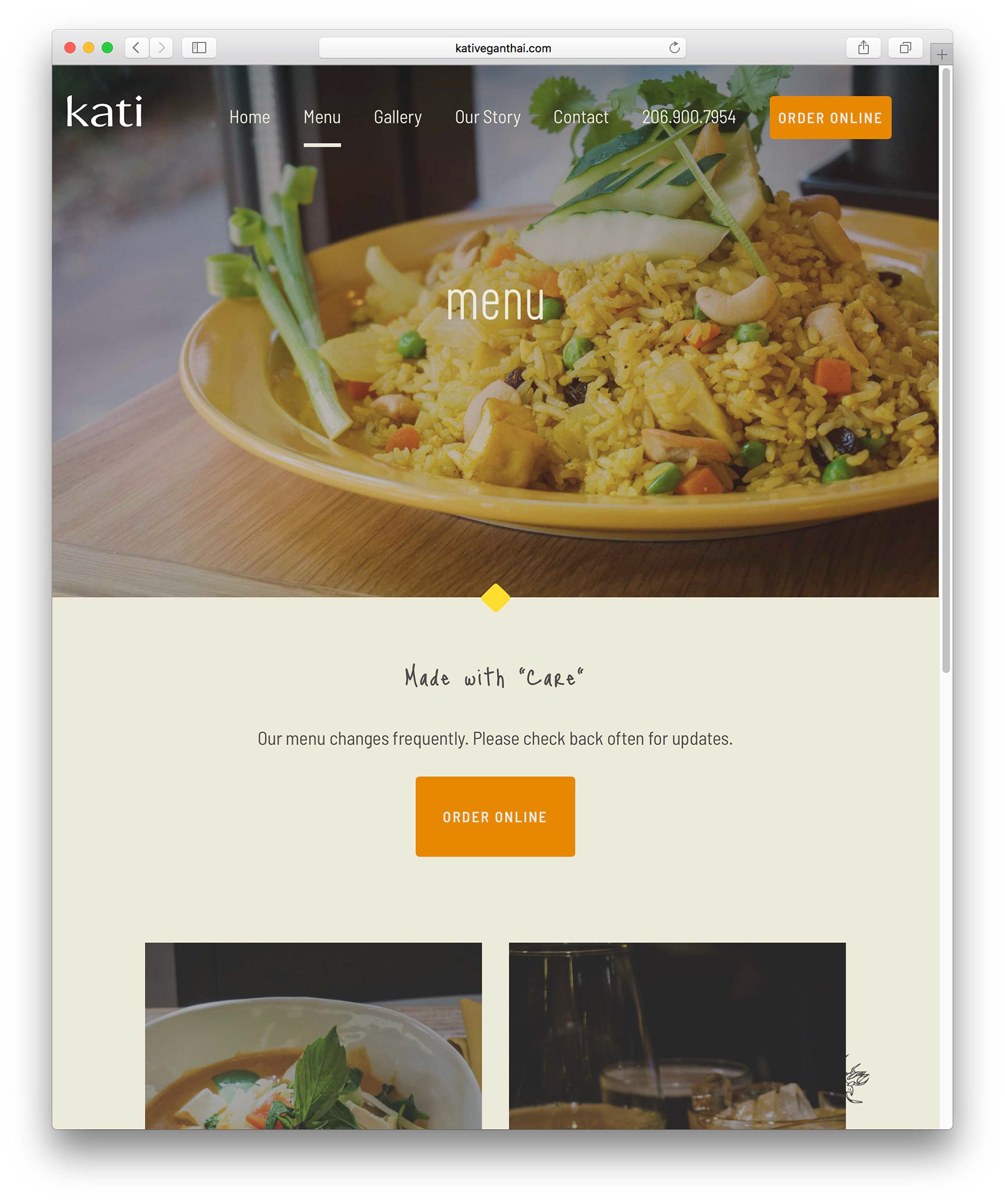
Task: Reload the page with the refresh icon
Action: pos(674,48)
